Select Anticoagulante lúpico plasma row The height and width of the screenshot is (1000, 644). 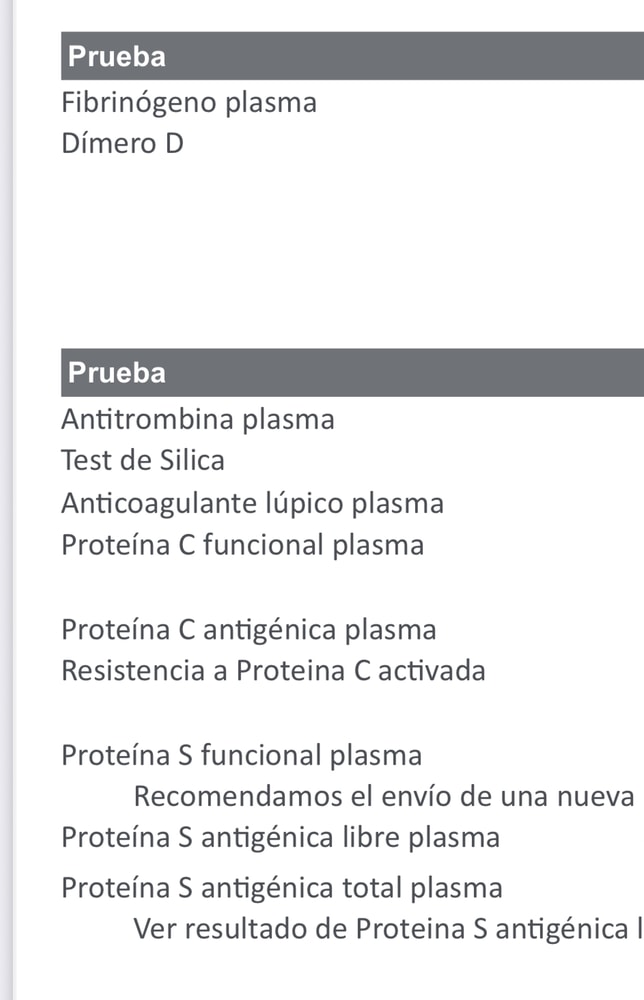[x=252, y=503]
